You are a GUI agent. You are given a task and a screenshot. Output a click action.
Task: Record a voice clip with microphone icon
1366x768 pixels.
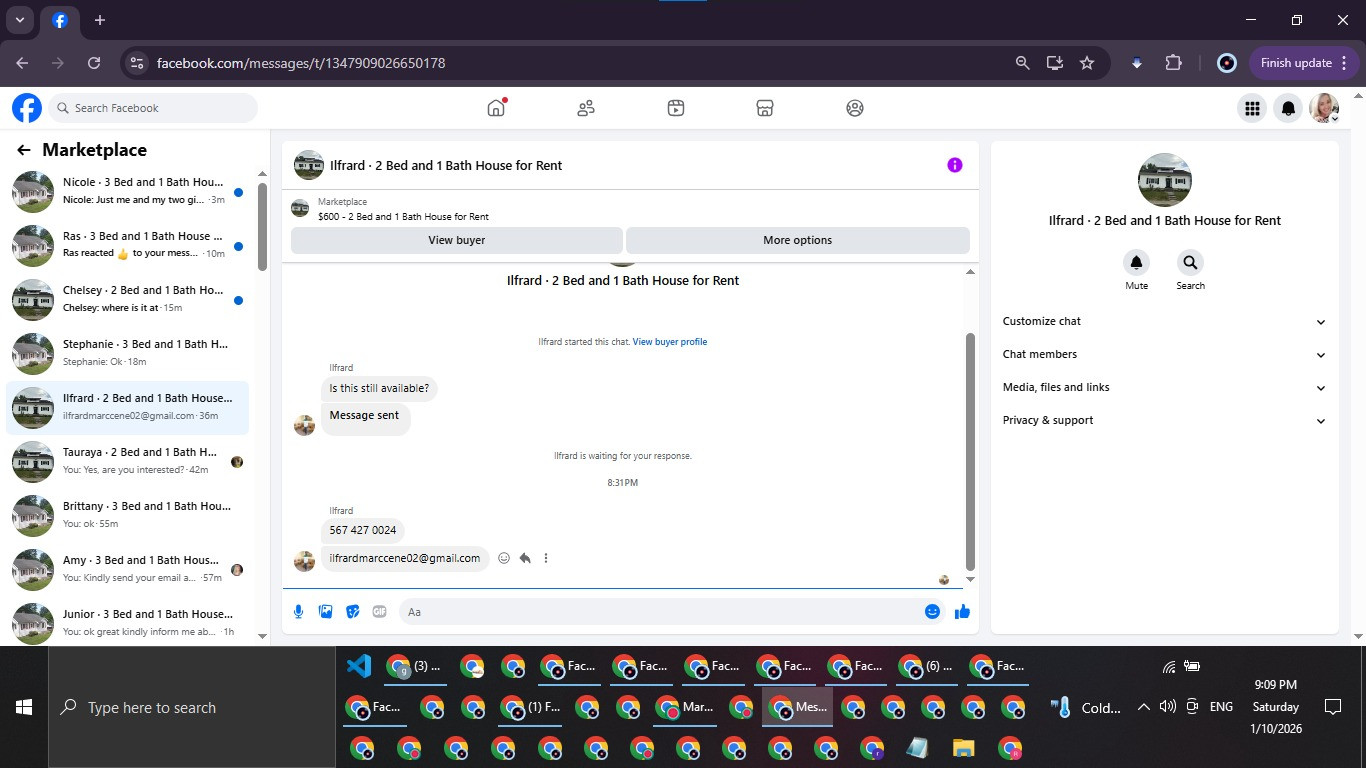pos(298,611)
